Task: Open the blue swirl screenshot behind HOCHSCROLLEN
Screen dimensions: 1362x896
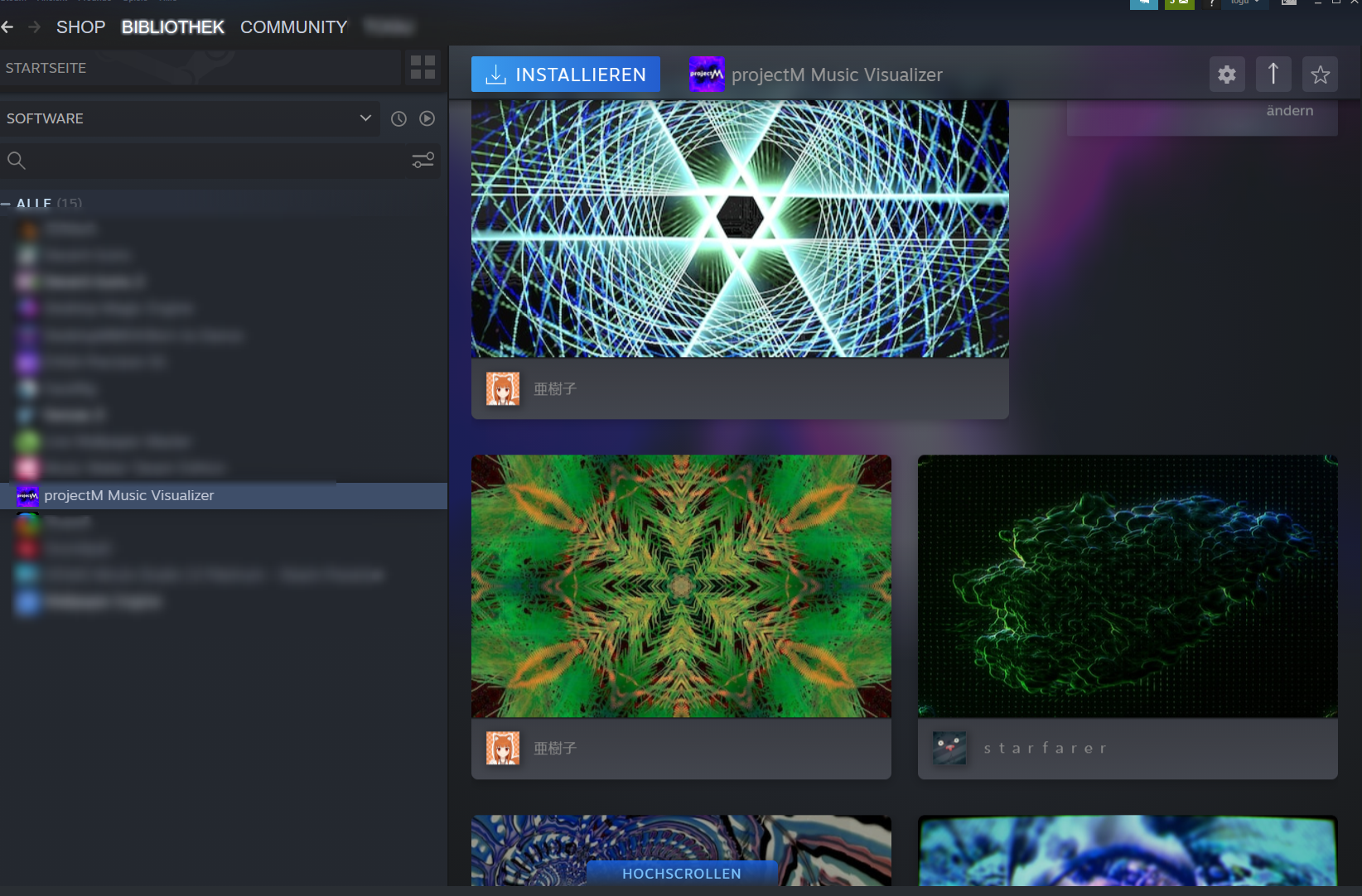Action: tap(681, 850)
